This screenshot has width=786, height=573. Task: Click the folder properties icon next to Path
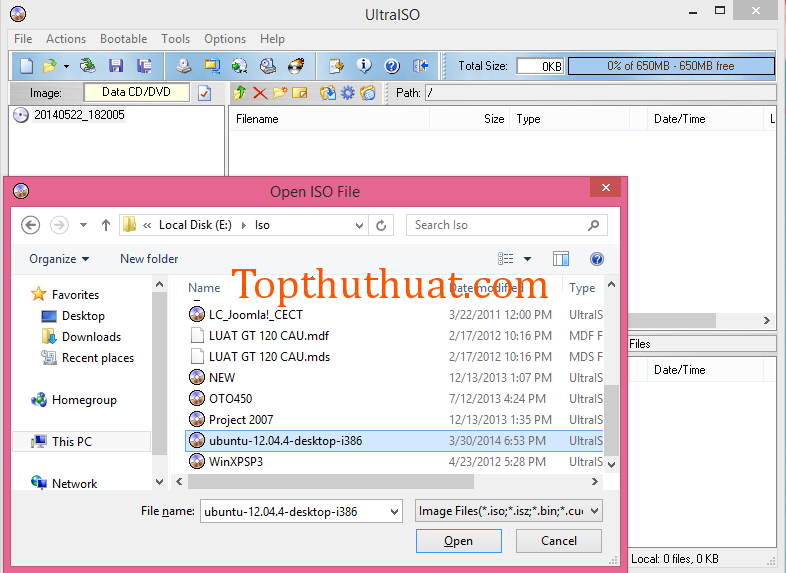[x=368, y=93]
